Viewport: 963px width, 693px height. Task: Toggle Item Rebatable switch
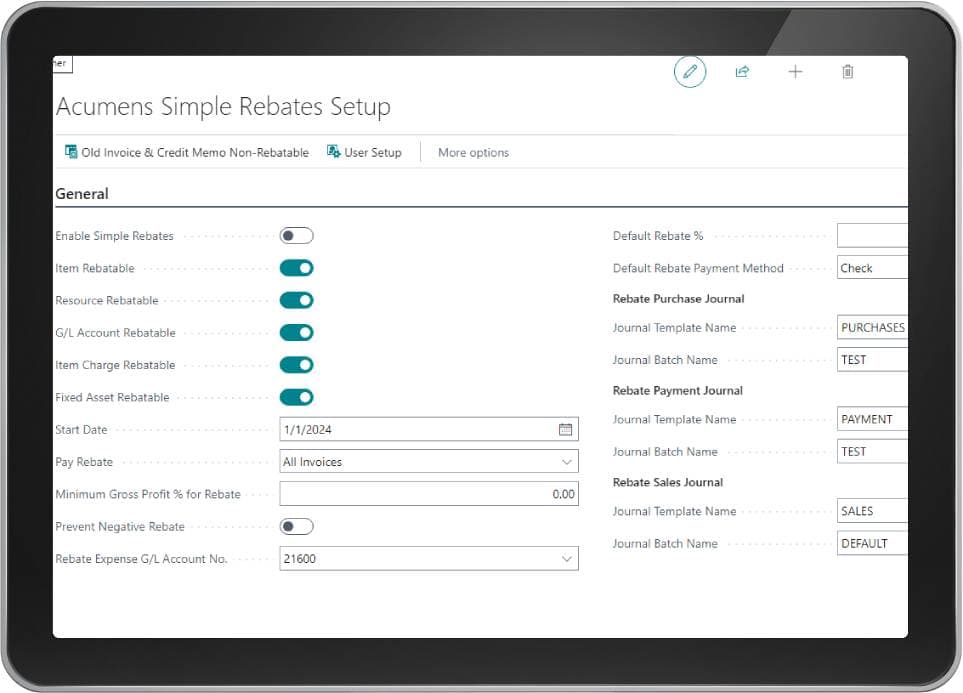coord(297,268)
